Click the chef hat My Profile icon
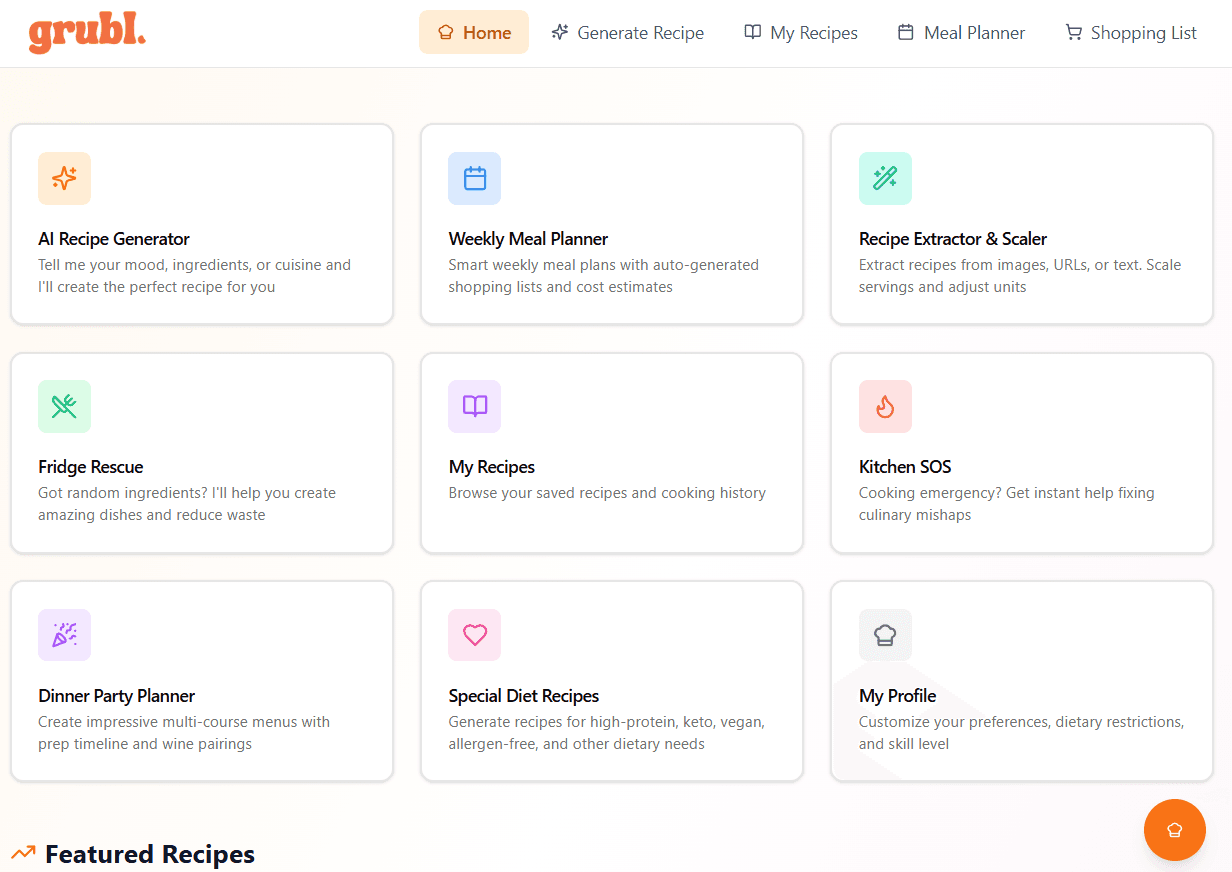This screenshot has width=1232, height=872. [x=885, y=635]
